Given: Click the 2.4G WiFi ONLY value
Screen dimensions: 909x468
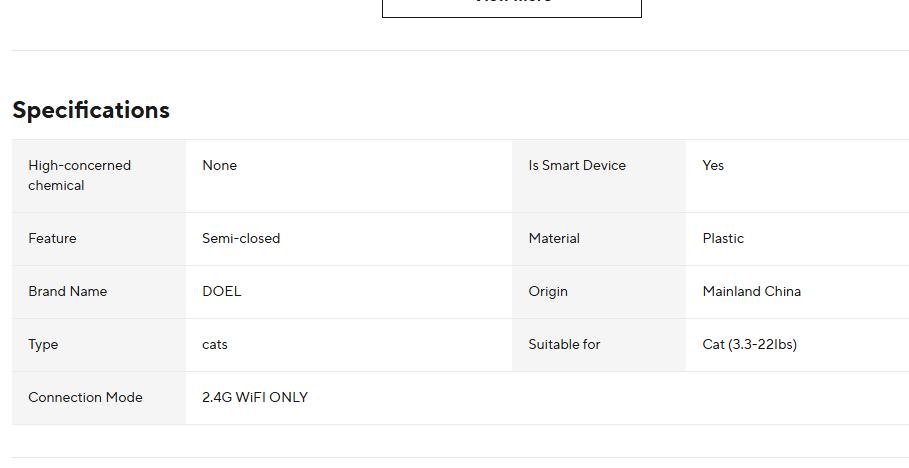Looking at the screenshot, I should 255,397.
